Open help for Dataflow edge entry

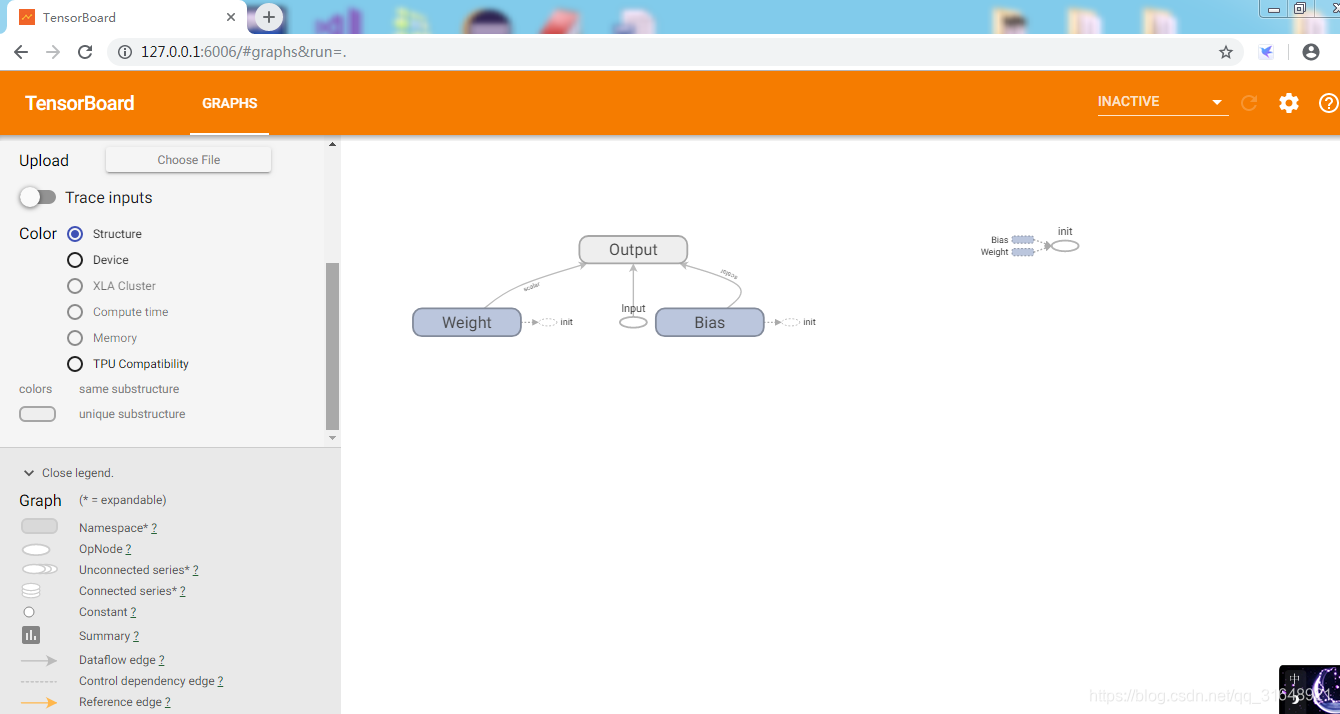tap(161, 660)
